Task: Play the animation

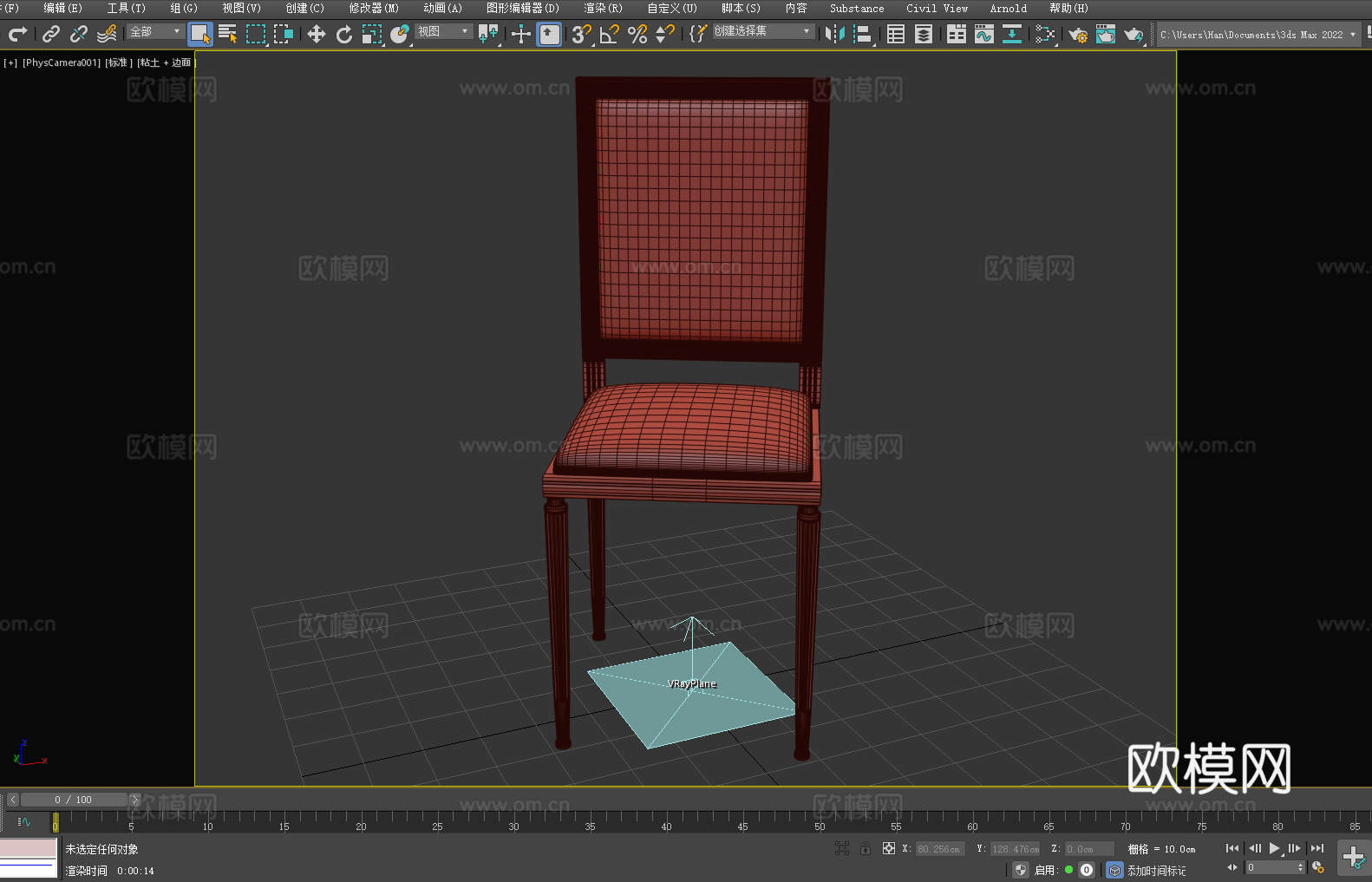Action: [1275, 848]
